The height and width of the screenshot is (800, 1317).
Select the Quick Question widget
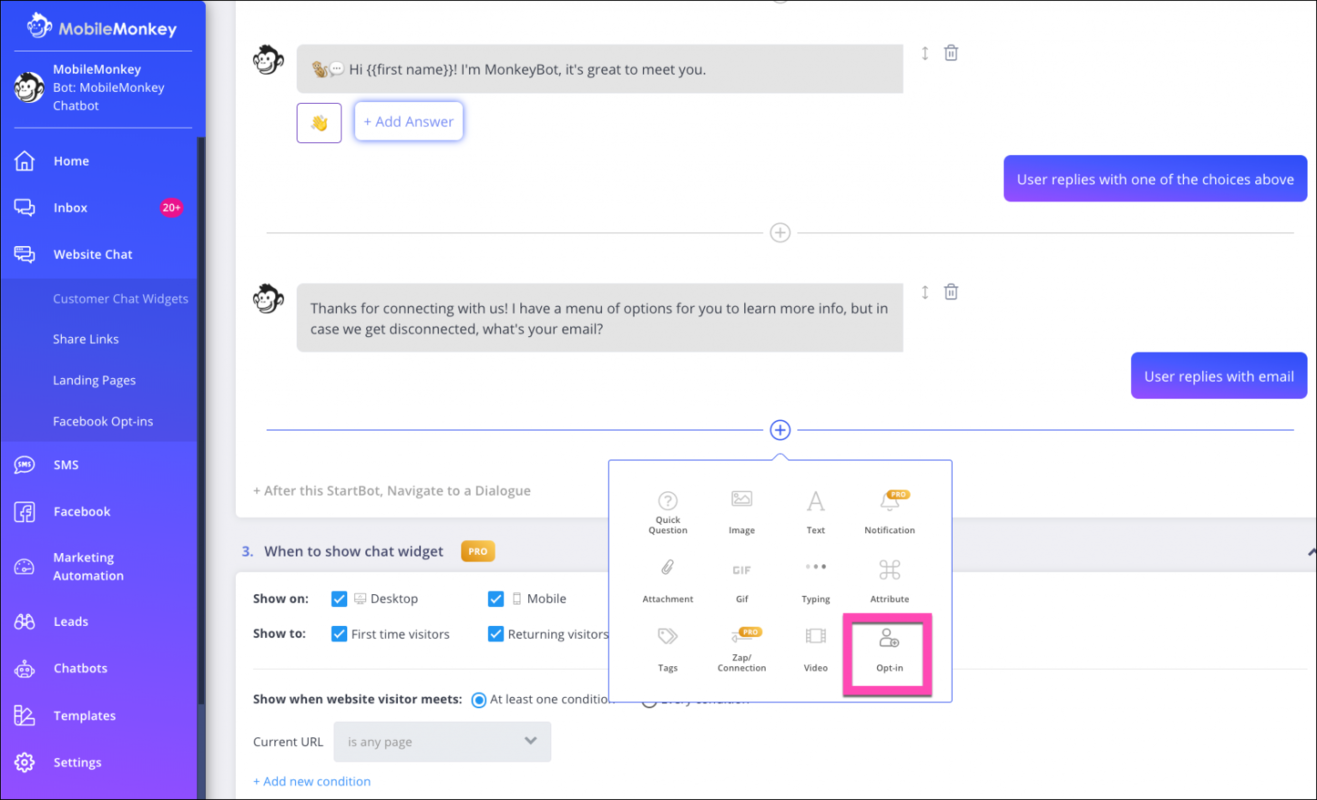(668, 512)
